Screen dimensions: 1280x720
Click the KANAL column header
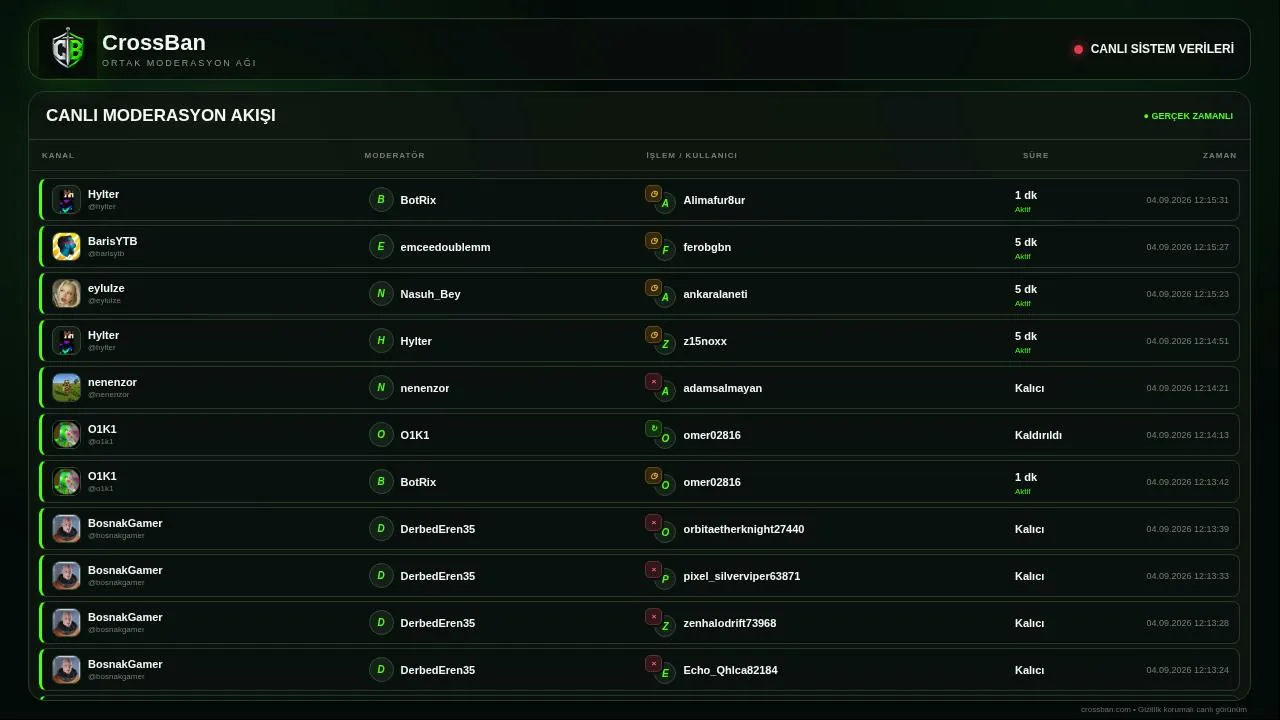(x=58, y=156)
